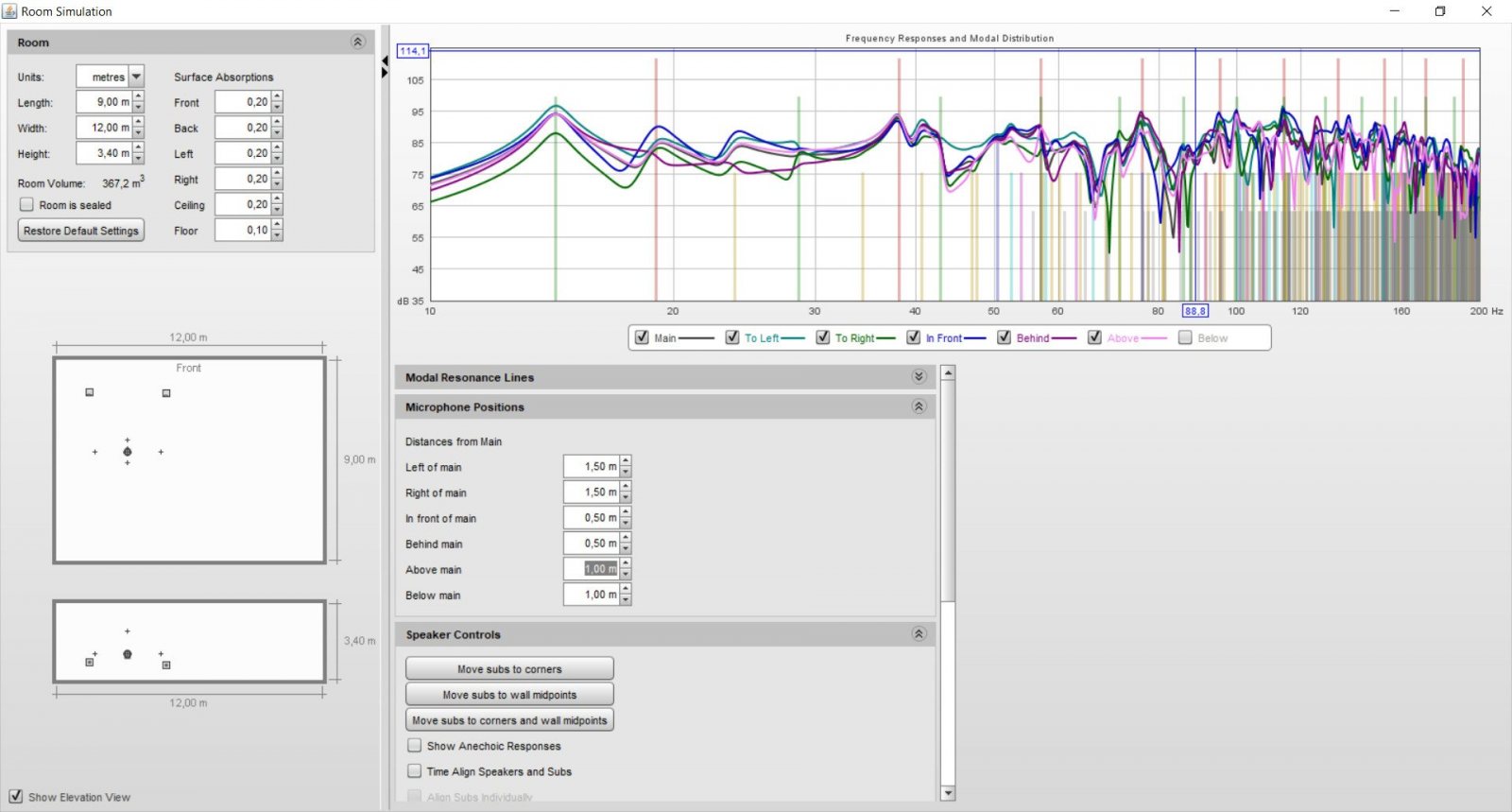Toggle To Right trace checkbox
The width and height of the screenshot is (1512, 812).
pyautogui.click(x=823, y=337)
